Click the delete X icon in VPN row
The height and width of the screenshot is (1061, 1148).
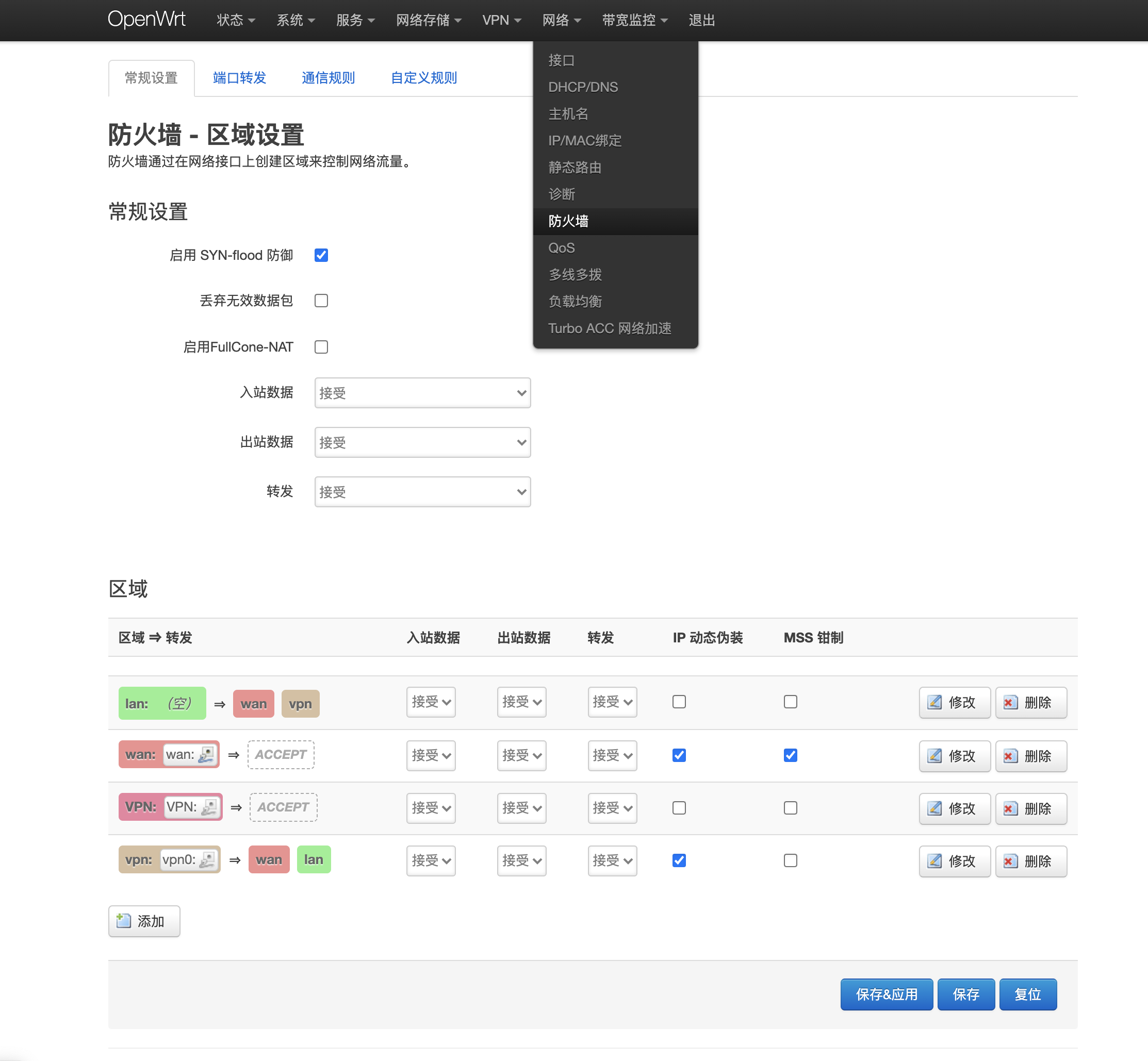[x=1010, y=808]
